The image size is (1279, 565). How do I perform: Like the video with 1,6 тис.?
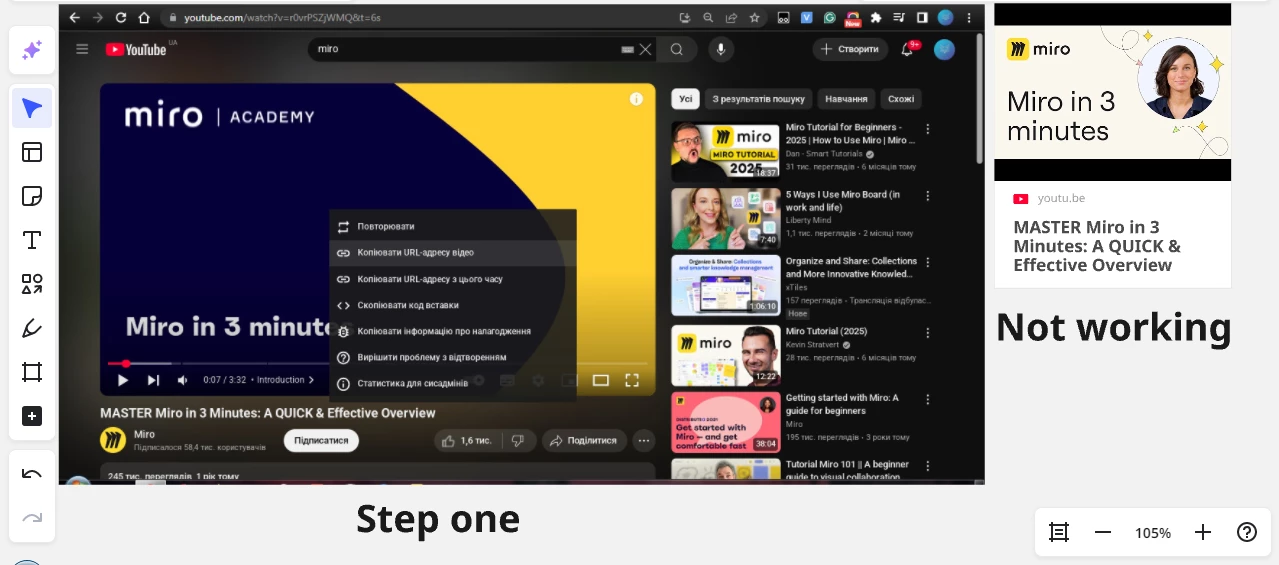point(468,440)
